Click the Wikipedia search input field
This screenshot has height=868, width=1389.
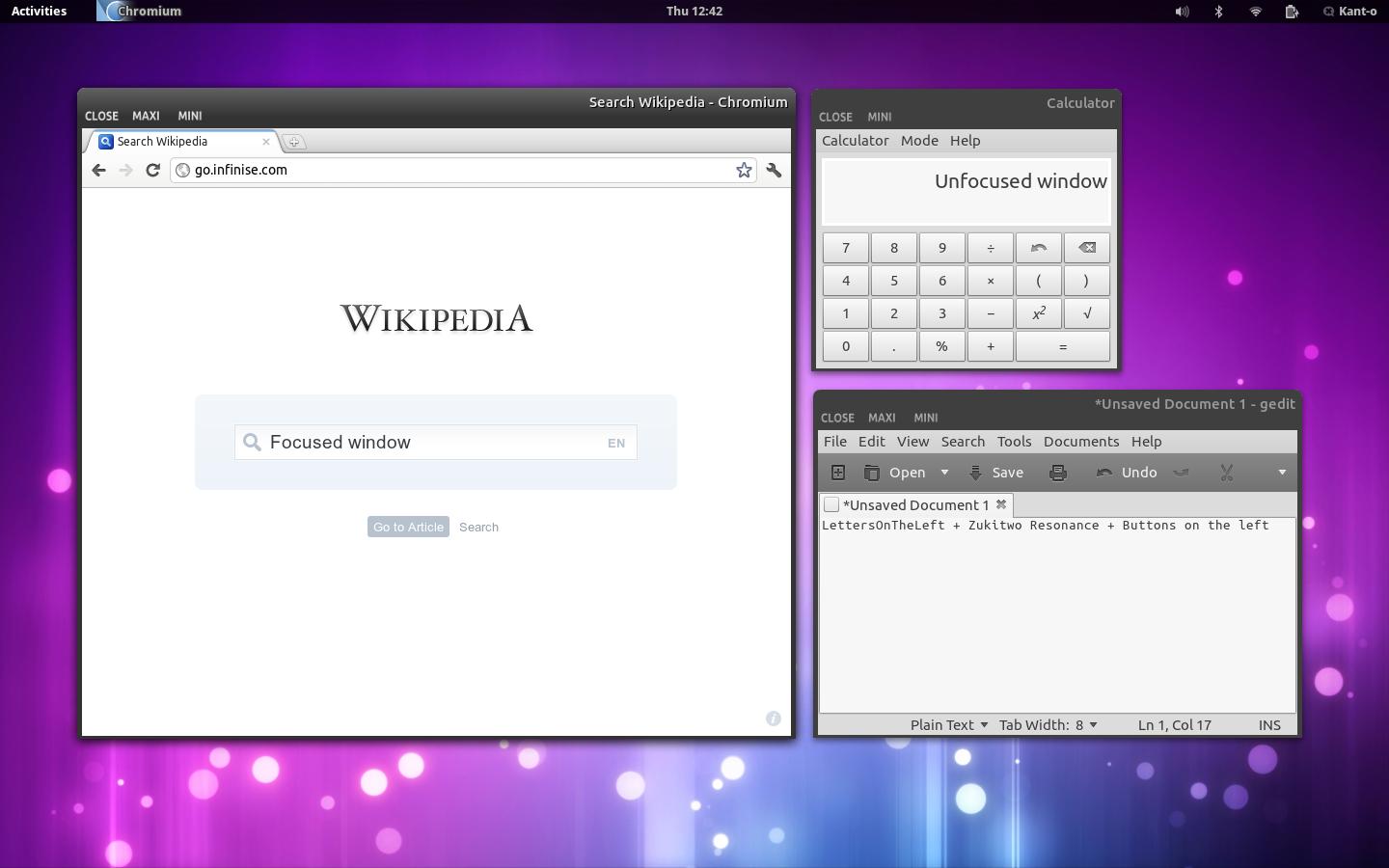436,443
